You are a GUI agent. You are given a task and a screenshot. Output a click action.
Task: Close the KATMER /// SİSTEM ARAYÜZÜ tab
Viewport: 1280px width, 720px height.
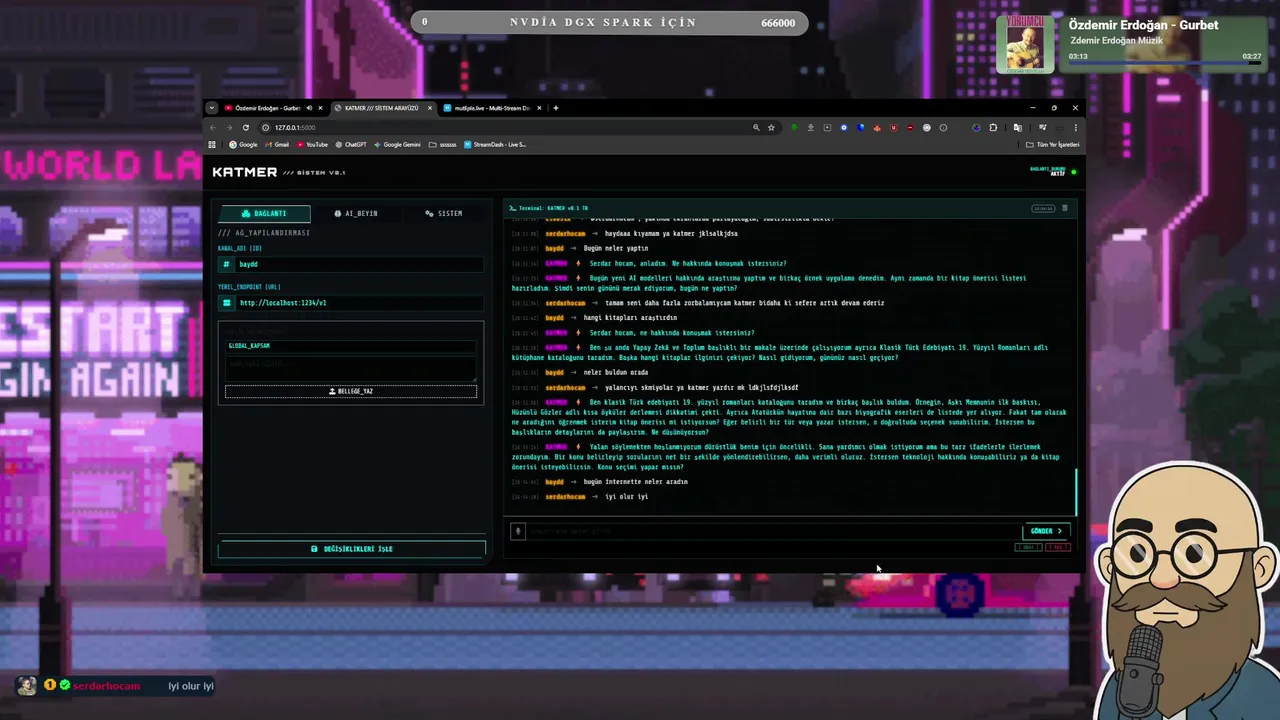pyautogui.click(x=430, y=108)
